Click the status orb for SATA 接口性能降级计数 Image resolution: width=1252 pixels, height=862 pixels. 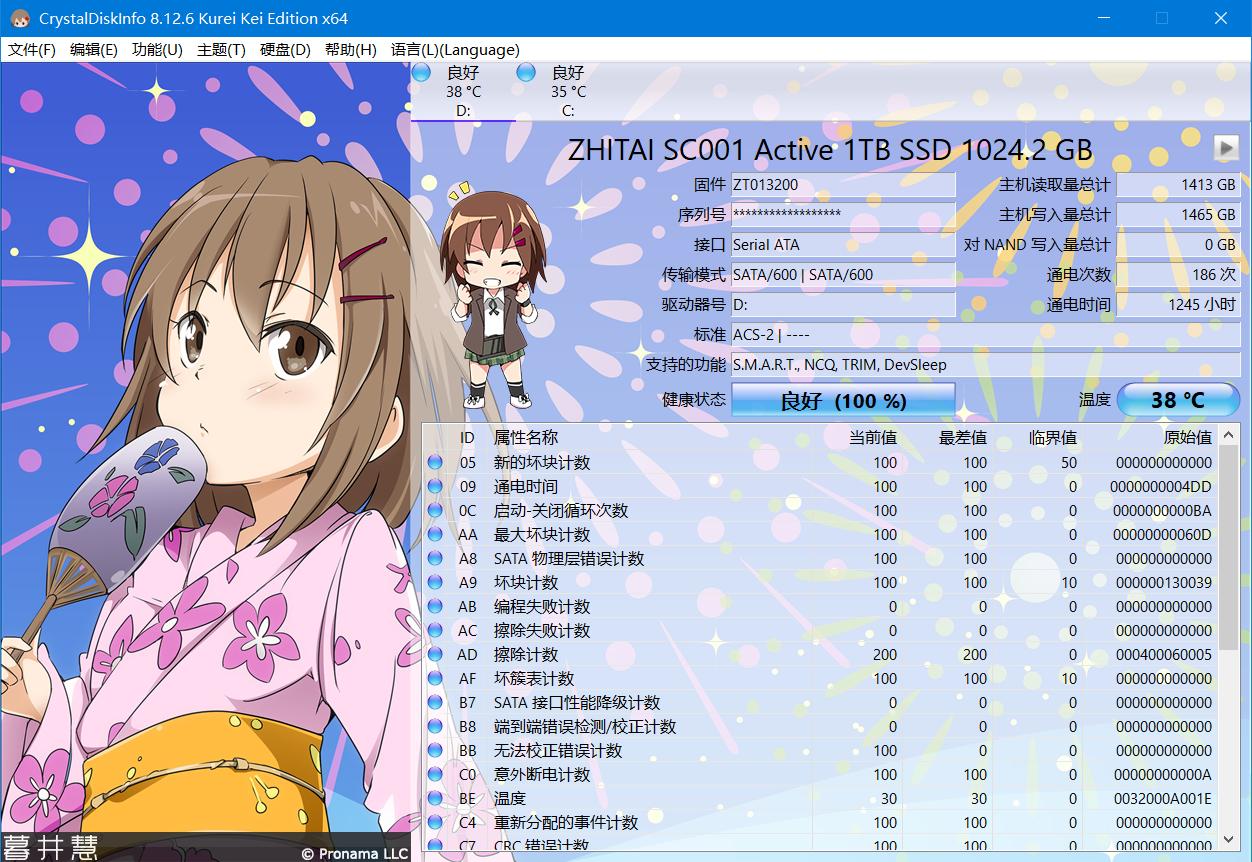coord(435,702)
